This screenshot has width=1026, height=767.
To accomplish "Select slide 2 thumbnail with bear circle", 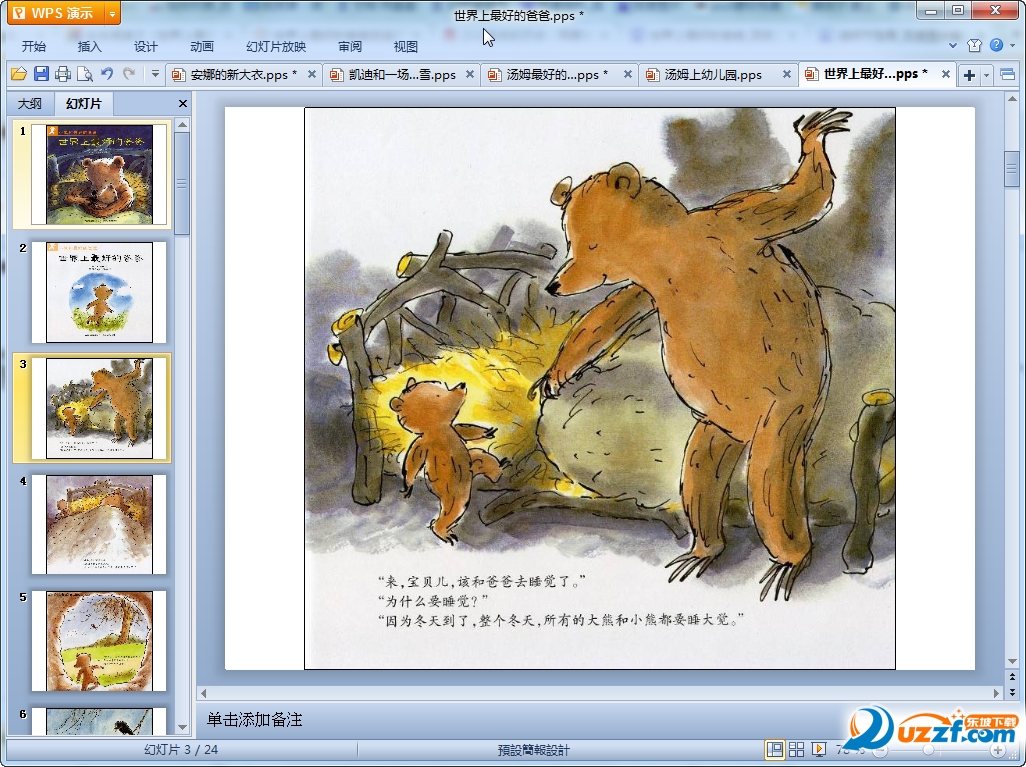I will pos(99,292).
